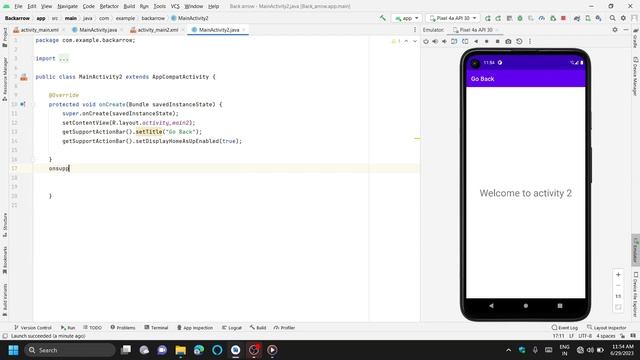Open the VCS menu
This screenshot has height=360, width=640.
[175, 6]
